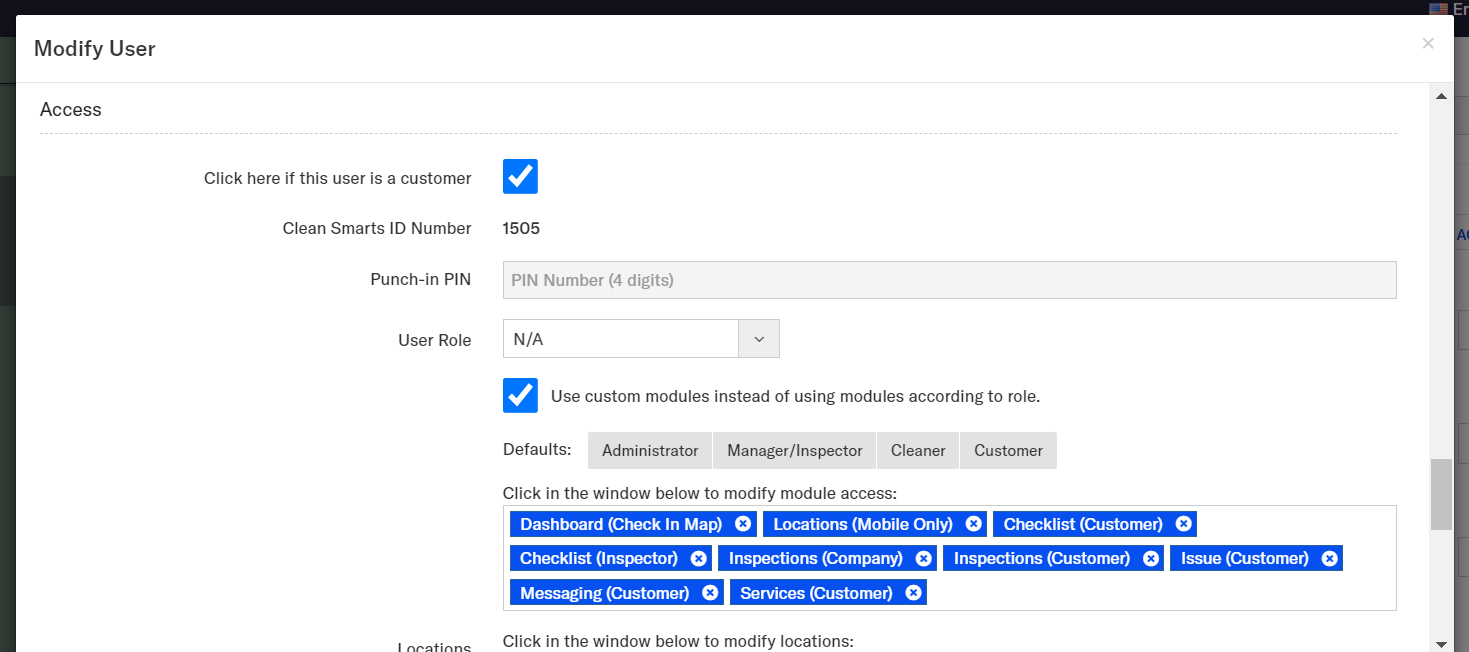Viewport: 1469px width, 652px height.
Task: Remove Issue (Customer) module tag
Action: 1329,559
